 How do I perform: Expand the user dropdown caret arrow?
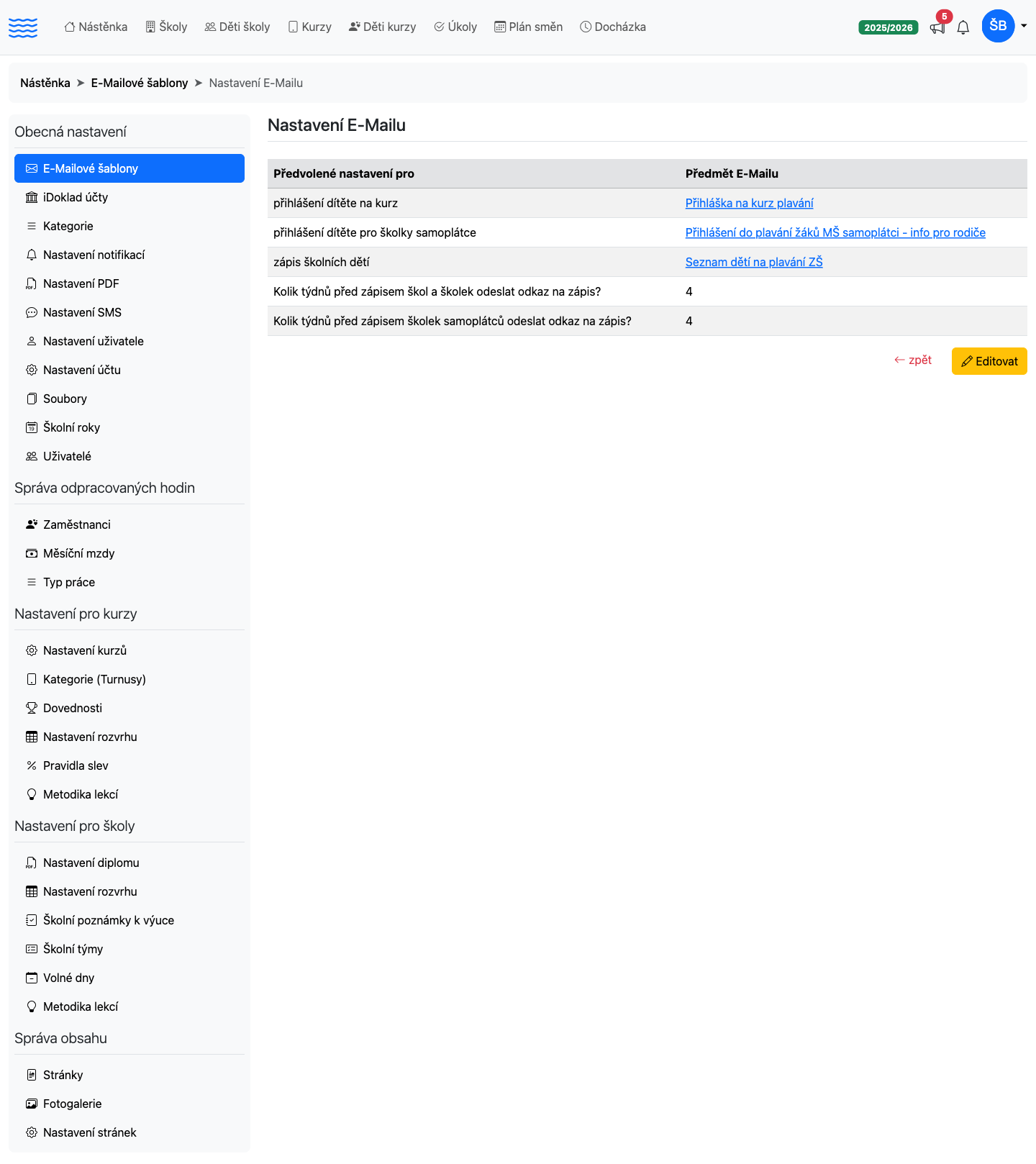pyautogui.click(x=1024, y=26)
